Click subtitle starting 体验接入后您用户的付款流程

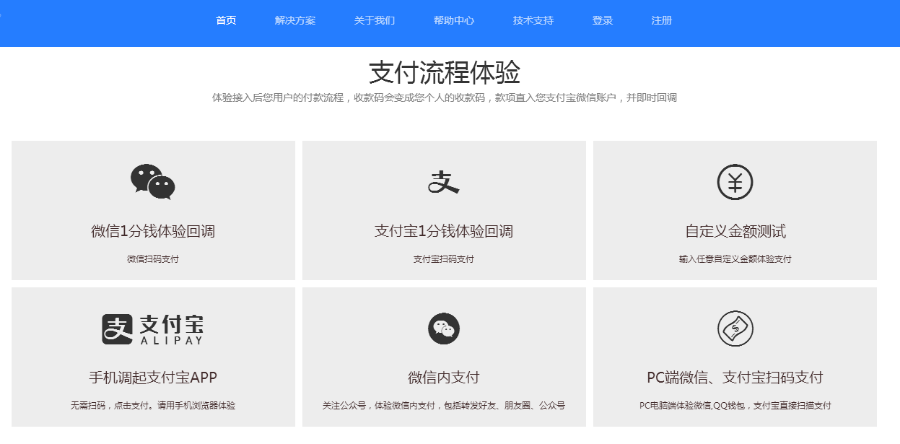[x=444, y=98]
